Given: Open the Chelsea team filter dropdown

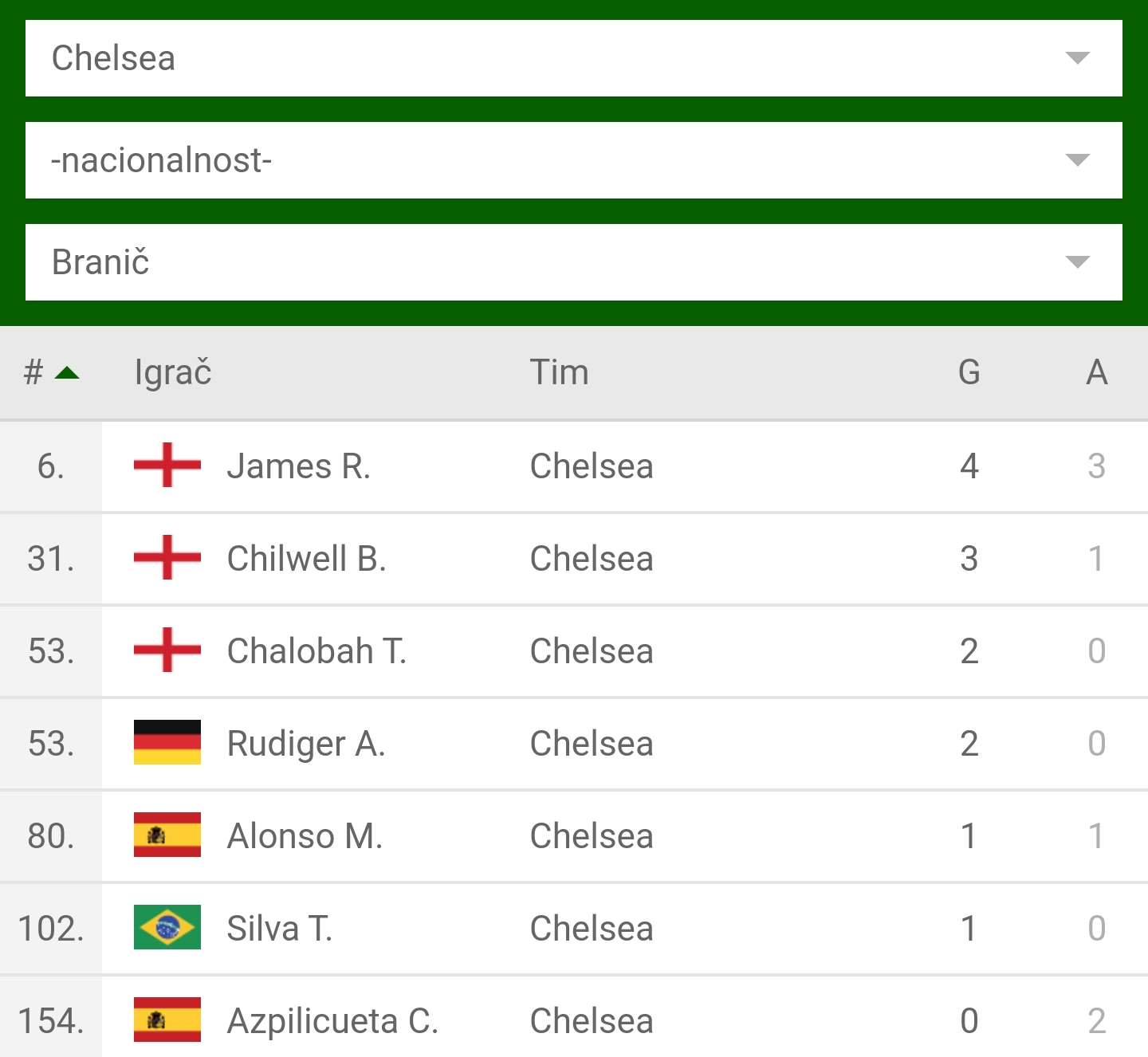Looking at the screenshot, I should point(573,58).
